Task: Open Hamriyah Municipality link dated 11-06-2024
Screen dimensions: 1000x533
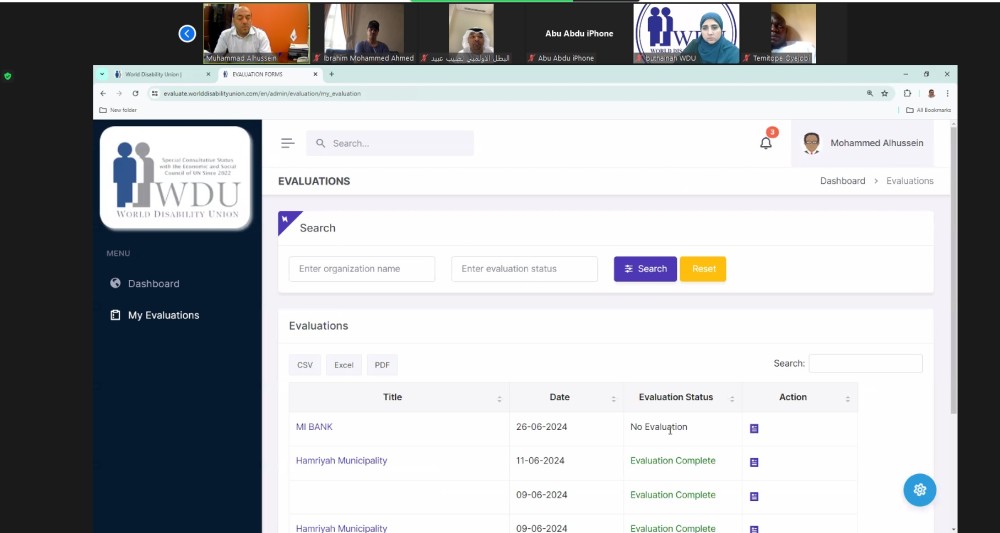Action: (x=341, y=461)
